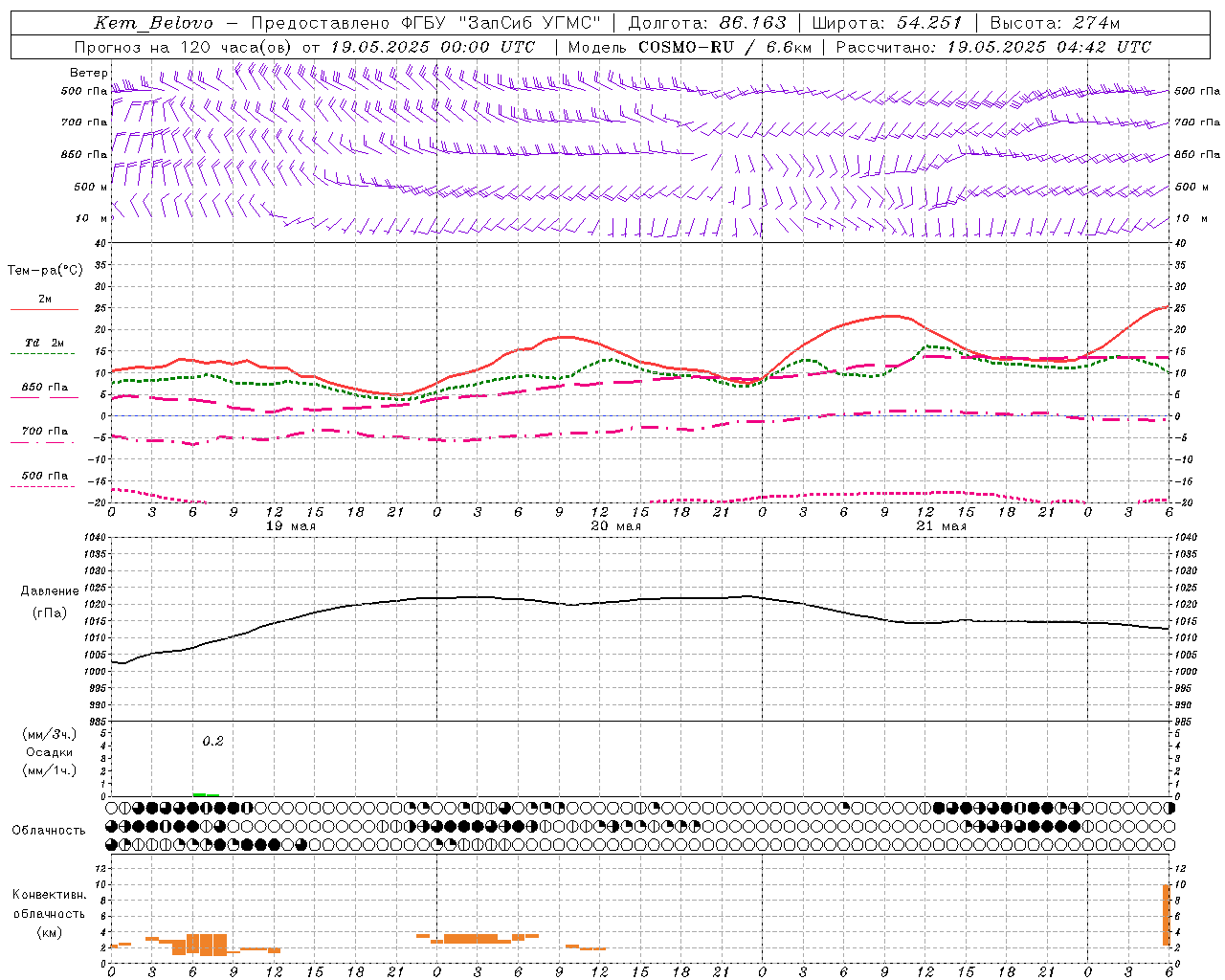
Task: Click the 'Конвективн.' panel label
Action: 50,895
